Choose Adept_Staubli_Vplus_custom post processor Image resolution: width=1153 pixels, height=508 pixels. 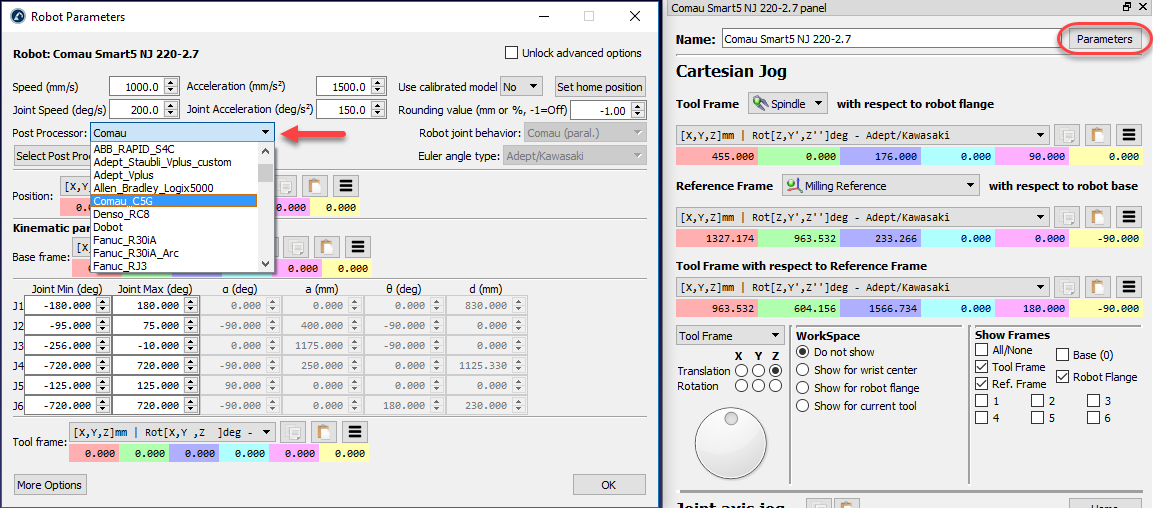click(163, 162)
